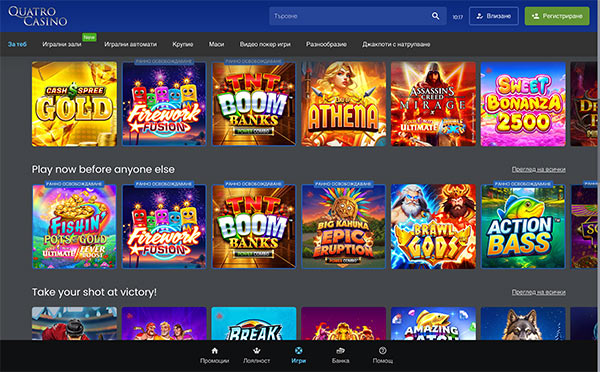This screenshot has width=600, height=372.
Task: Open the Action Bass game tile
Action: (x=523, y=227)
